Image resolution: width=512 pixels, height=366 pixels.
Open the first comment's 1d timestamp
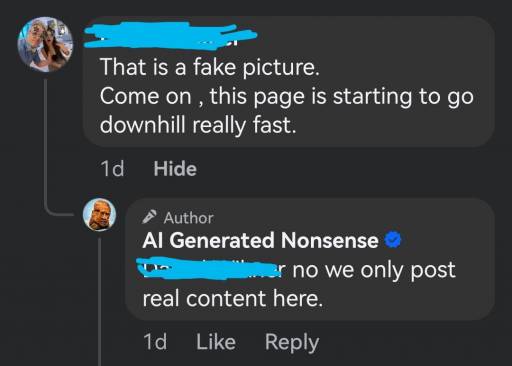[112, 169]
